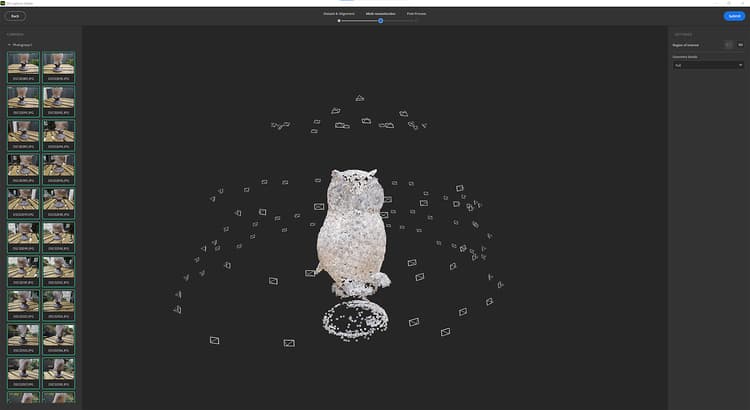Select the first photo thumbnail in Photogroup1
Image resolution: width=750 pixels, height=410 pixels.
tap(23, 67)
